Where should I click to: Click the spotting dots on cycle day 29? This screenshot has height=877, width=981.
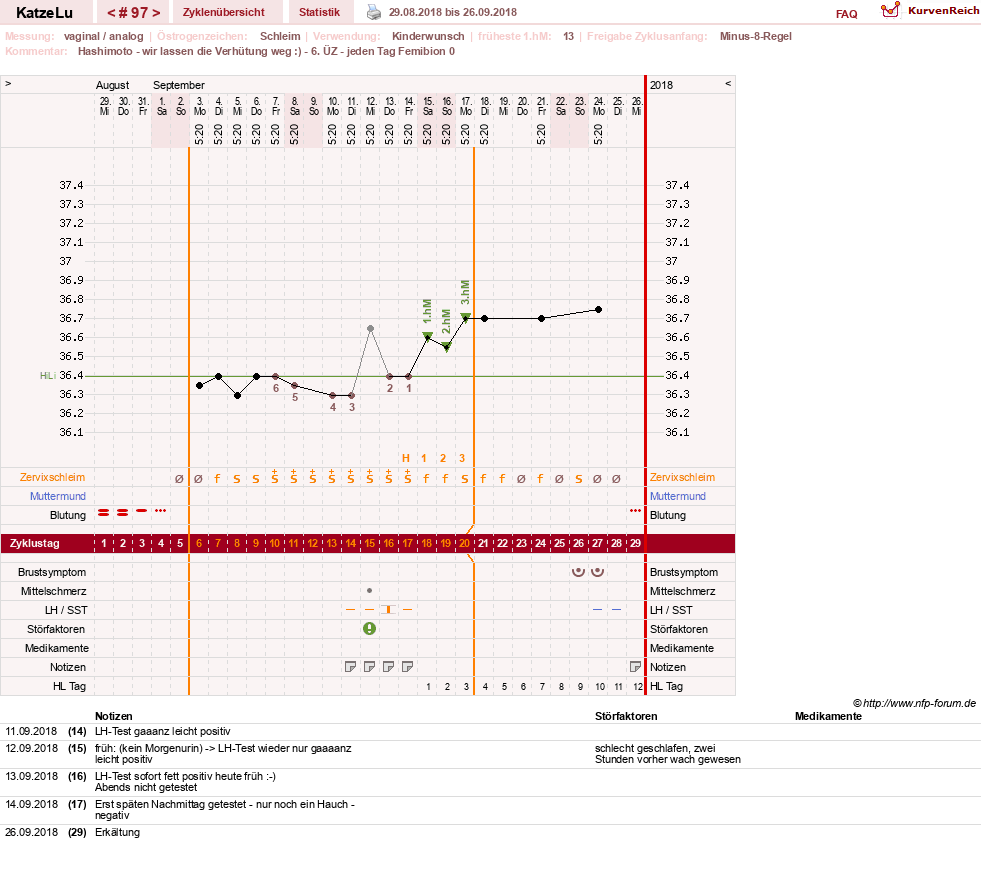click(x=635, y=511)
